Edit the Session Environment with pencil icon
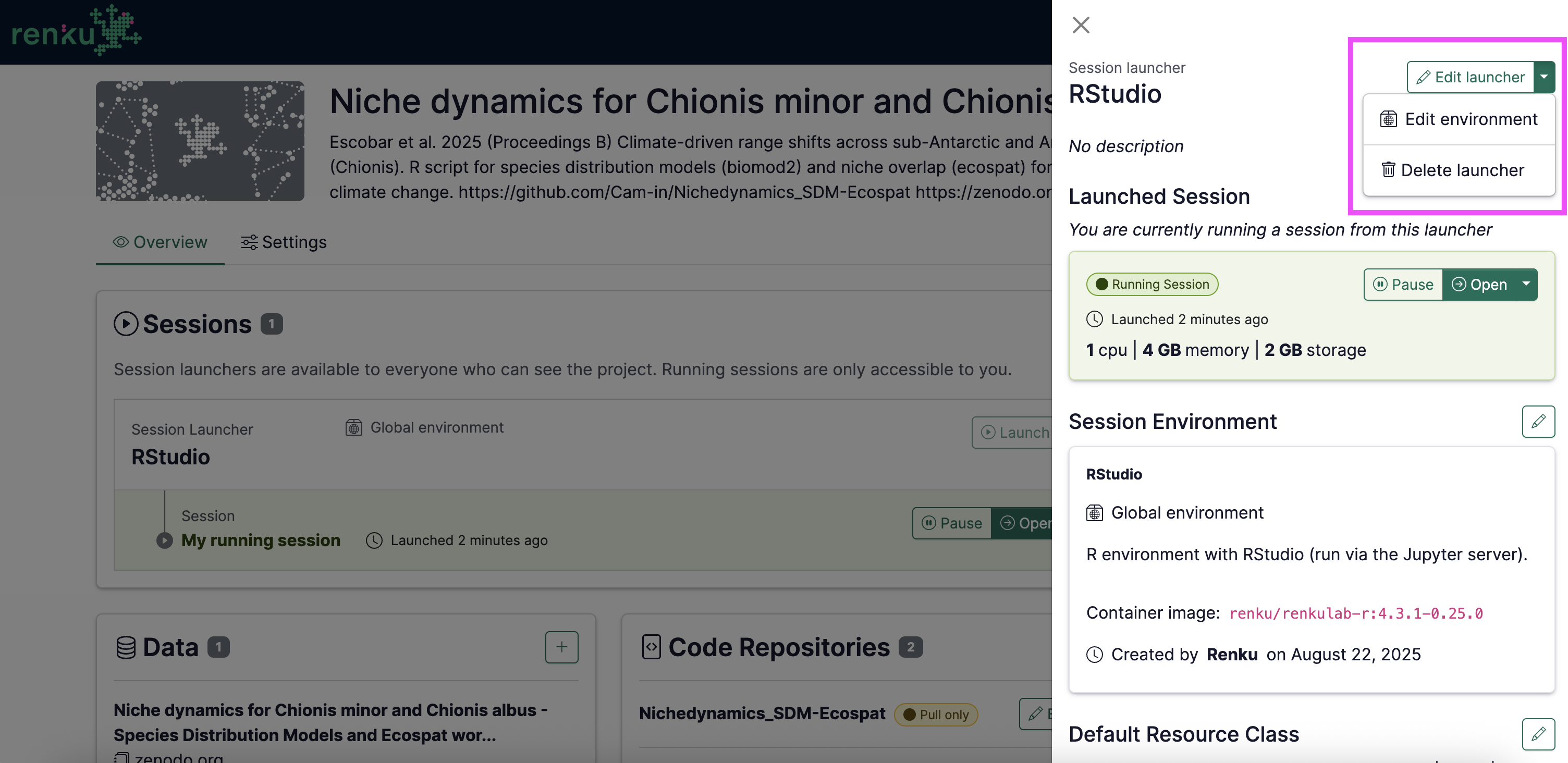The width and height of the screenshot is (1568, 763). (1538, 421)
